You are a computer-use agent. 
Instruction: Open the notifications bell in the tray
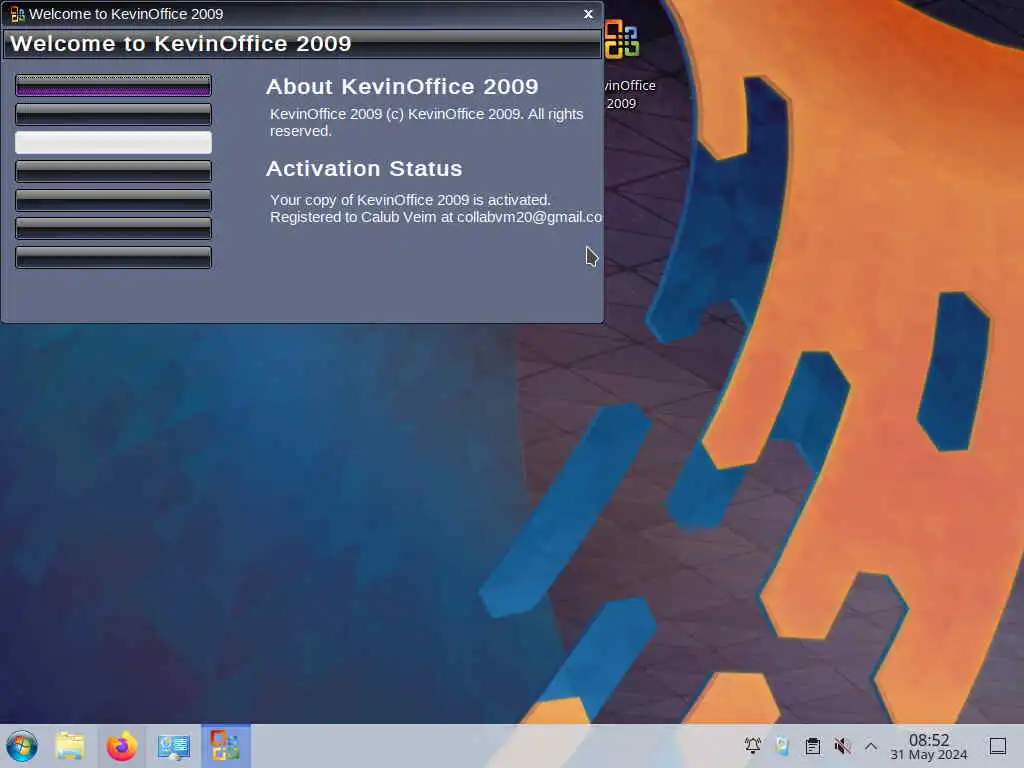coord(752,746)
